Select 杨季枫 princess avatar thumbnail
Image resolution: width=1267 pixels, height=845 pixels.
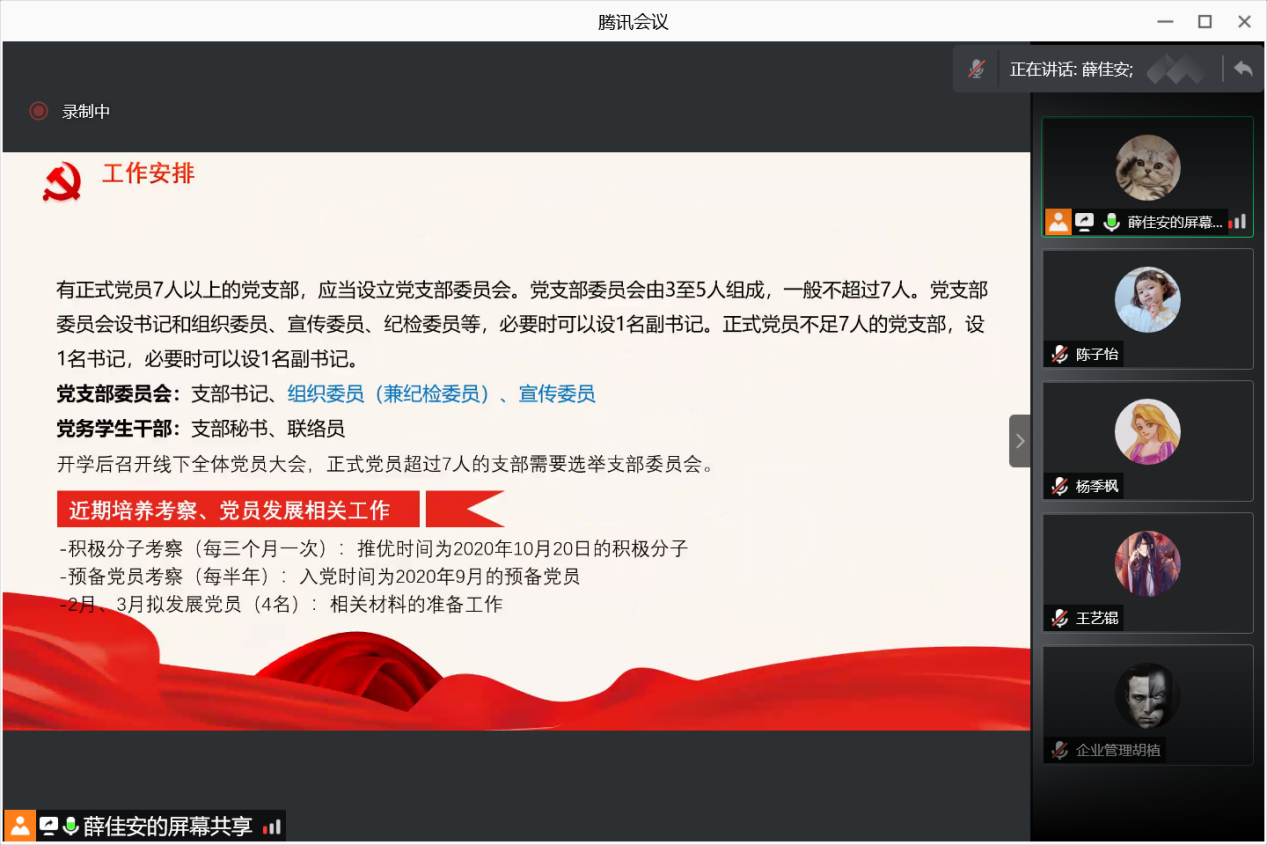click(1147, 432)
